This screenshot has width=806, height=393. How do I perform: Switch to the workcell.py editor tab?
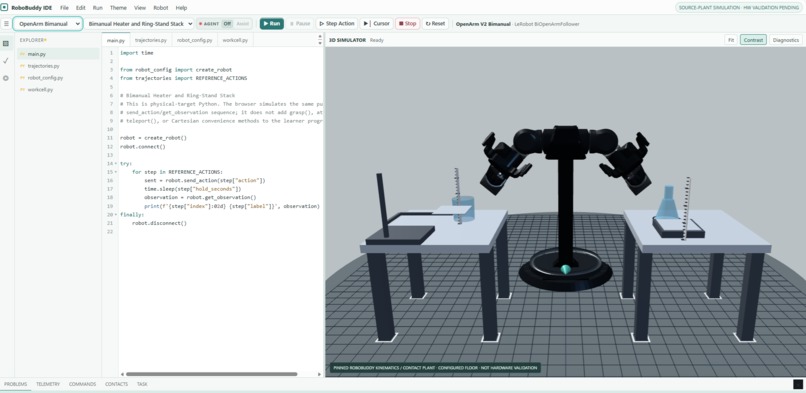(x=235, y=40)
